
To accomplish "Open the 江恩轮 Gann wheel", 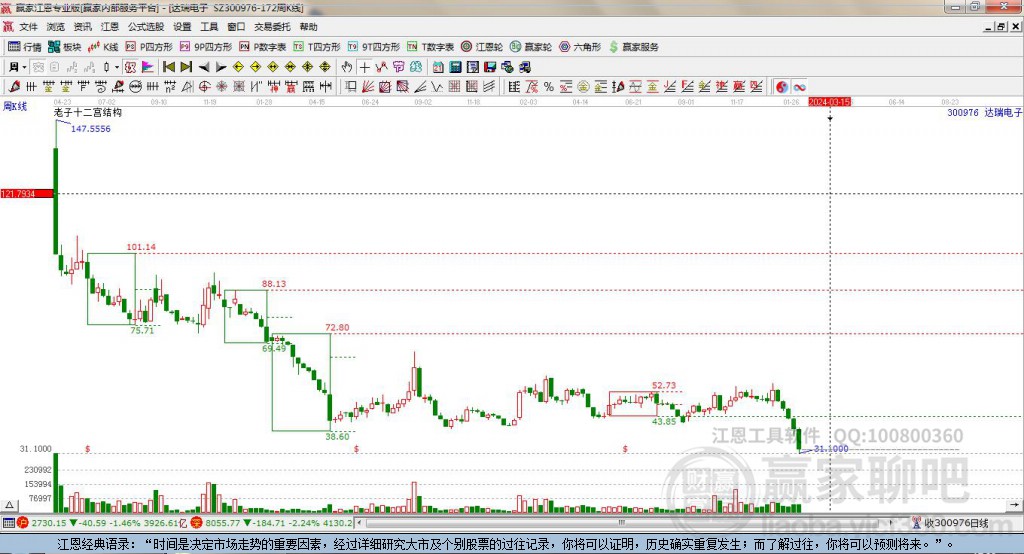I will [482, 47].
